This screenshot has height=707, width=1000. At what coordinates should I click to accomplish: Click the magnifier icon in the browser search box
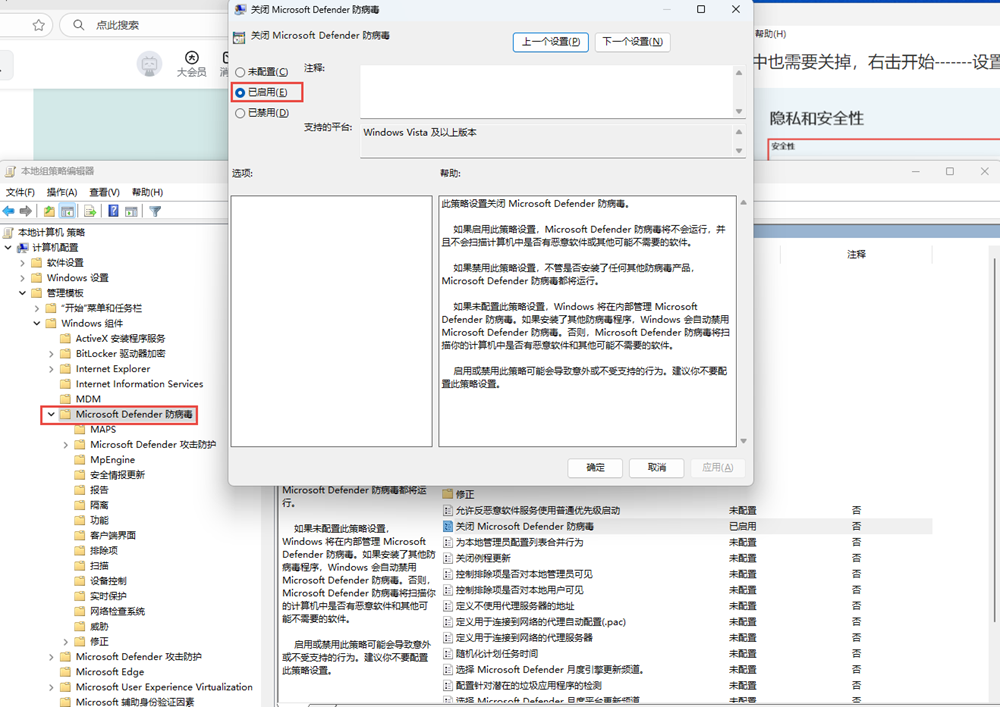click(78, 25)
